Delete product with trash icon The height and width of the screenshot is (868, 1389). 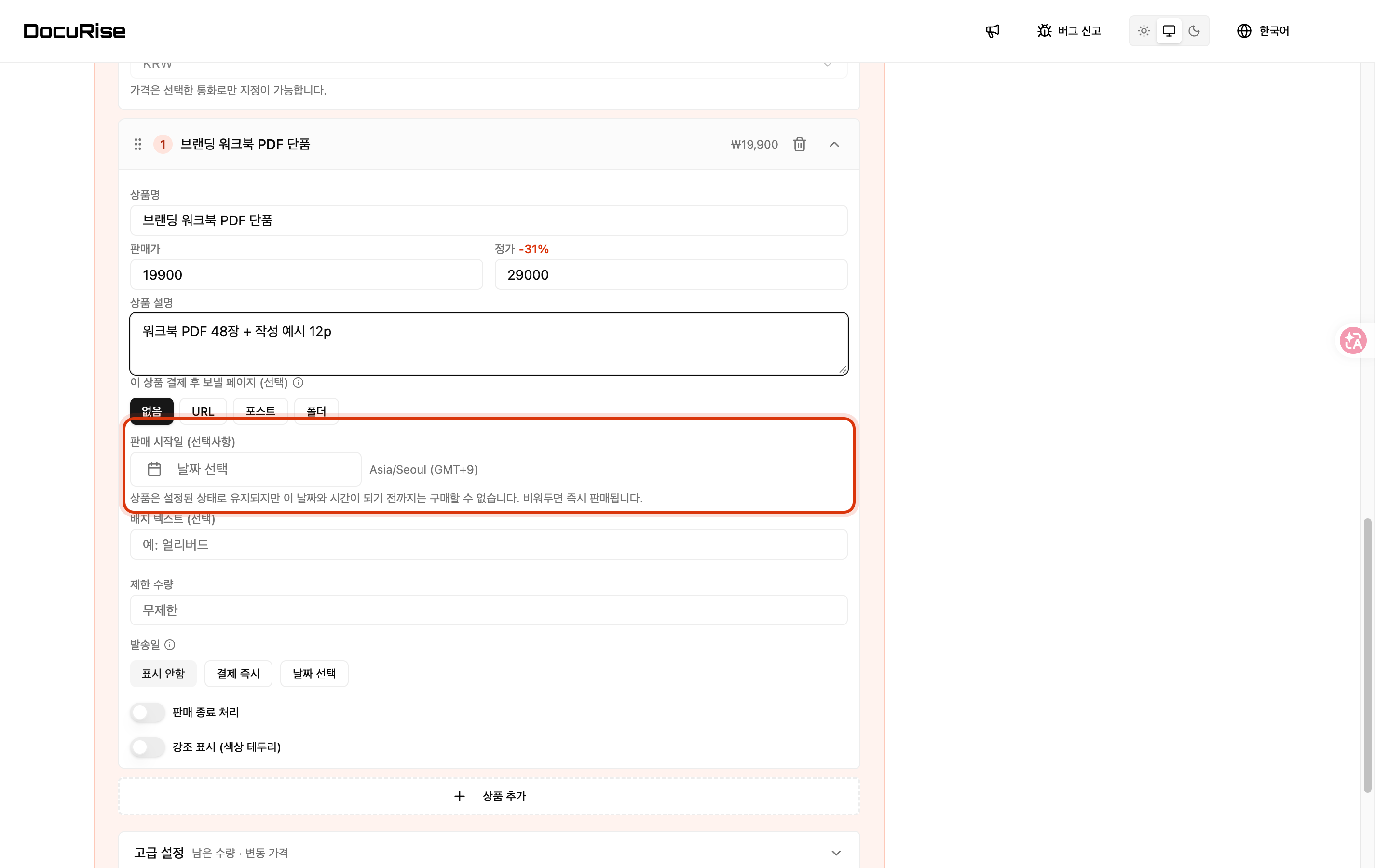800,144
